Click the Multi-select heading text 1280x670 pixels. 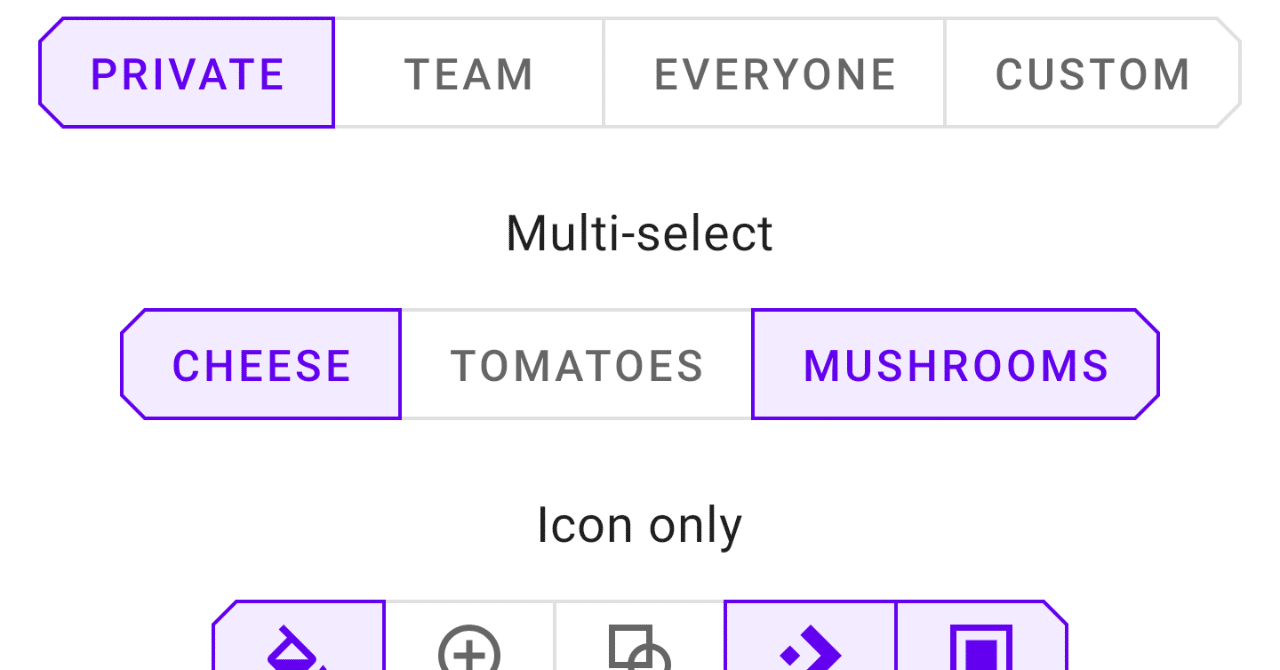pyautogui.click(x=639, y=232)
